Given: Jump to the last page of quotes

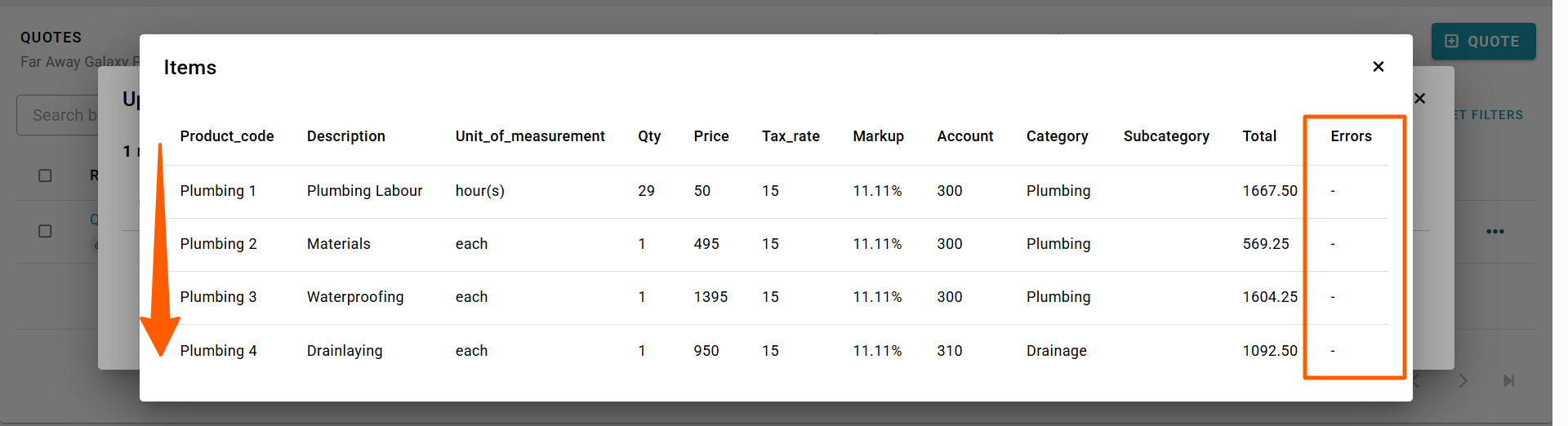Looking at the screenshot, I should pos(1508,380).
